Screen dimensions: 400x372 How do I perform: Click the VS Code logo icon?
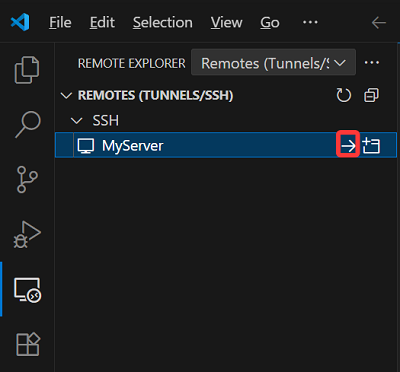[x=20, y=23]
